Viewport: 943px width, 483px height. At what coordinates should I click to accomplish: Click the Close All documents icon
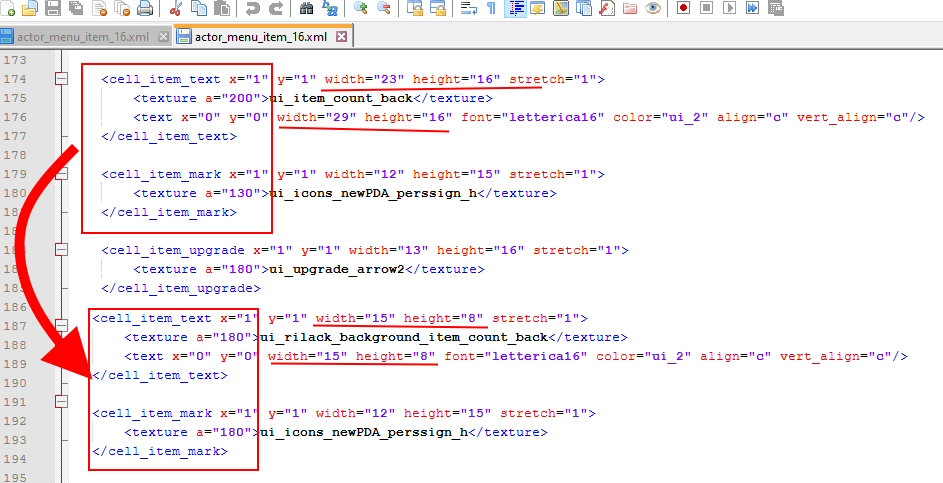(123, 8)
